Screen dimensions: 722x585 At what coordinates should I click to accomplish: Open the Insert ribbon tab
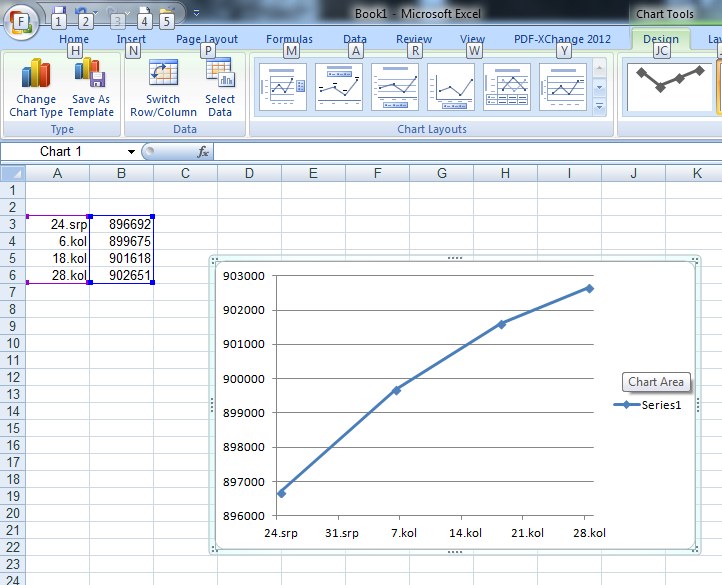pos(131,39)
